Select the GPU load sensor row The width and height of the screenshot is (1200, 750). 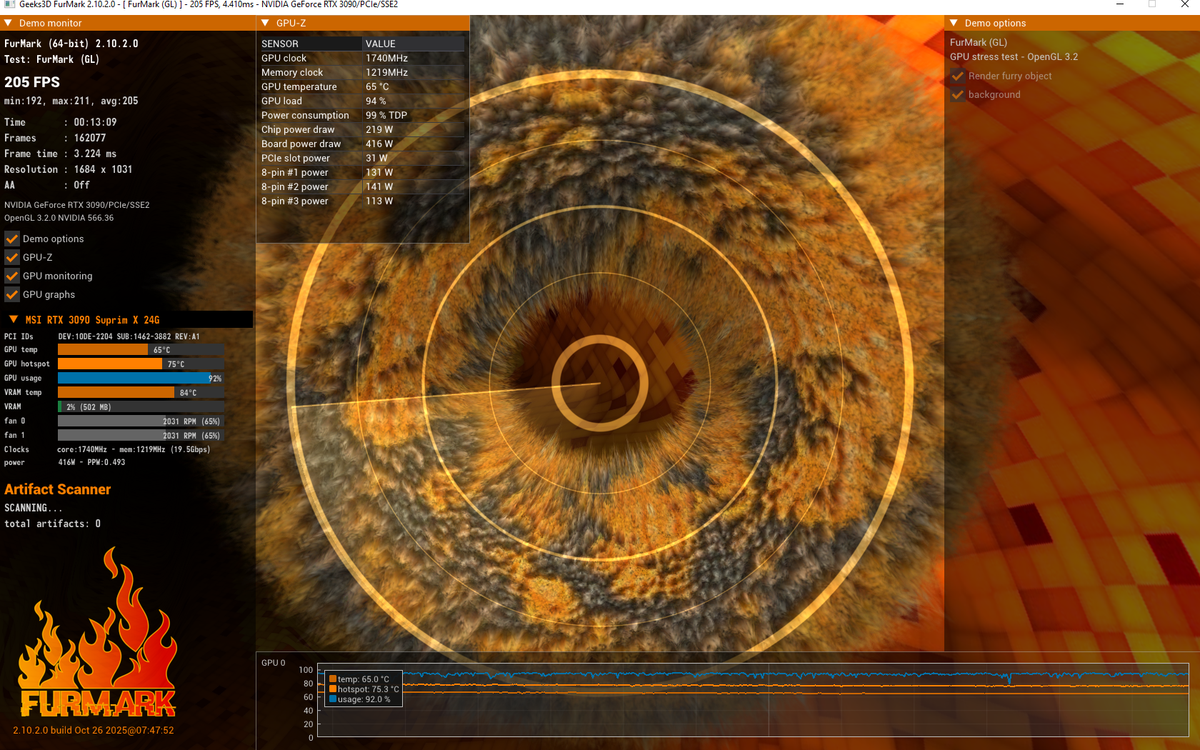coord(362,101)
